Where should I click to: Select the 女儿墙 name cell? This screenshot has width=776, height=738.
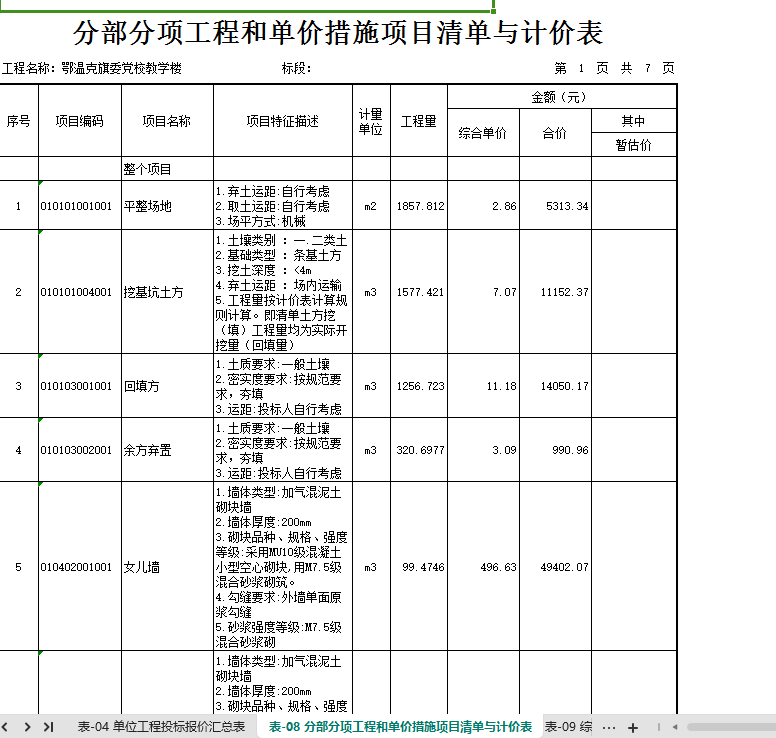[167, 567]
